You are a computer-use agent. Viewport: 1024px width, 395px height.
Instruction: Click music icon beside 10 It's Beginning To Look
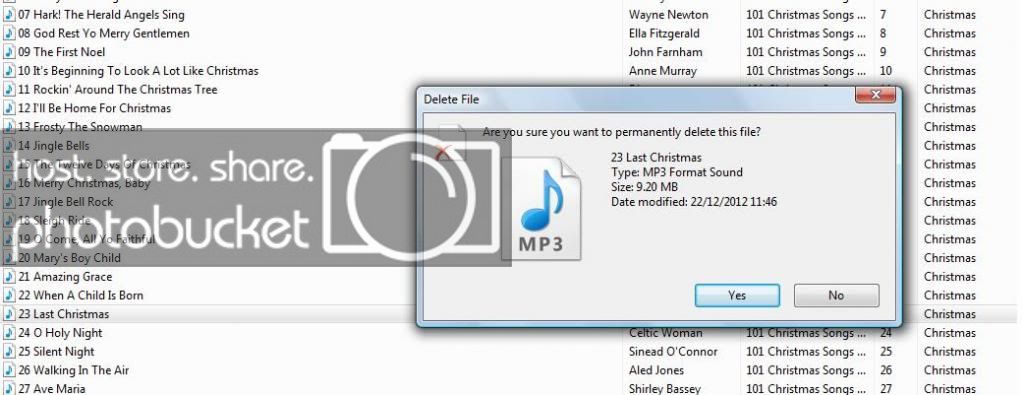9,71
